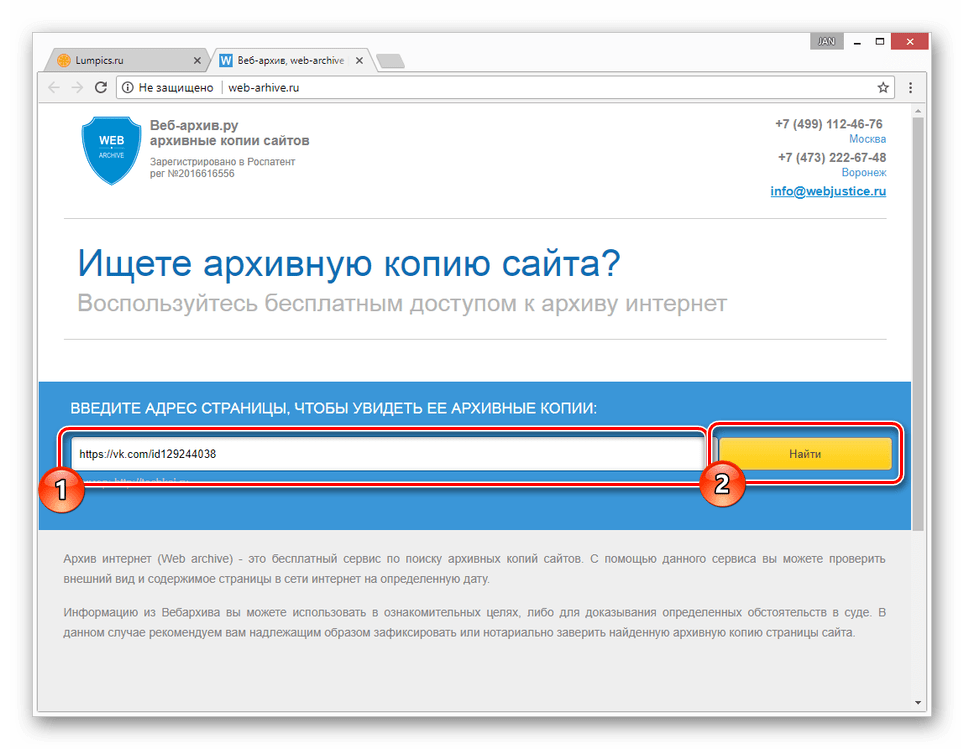
Task: Close the Lumpics.ru tab
Action: (197, 61)
